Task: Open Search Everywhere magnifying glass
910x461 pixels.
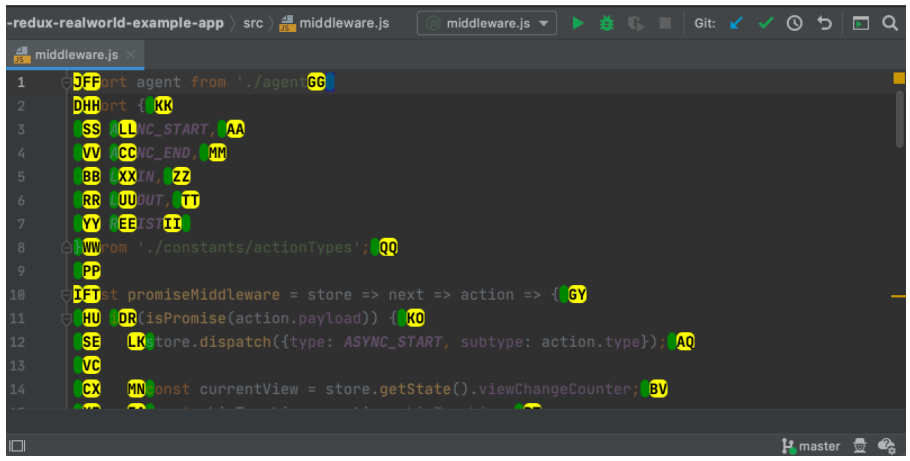Action: [x=889, y=23]
